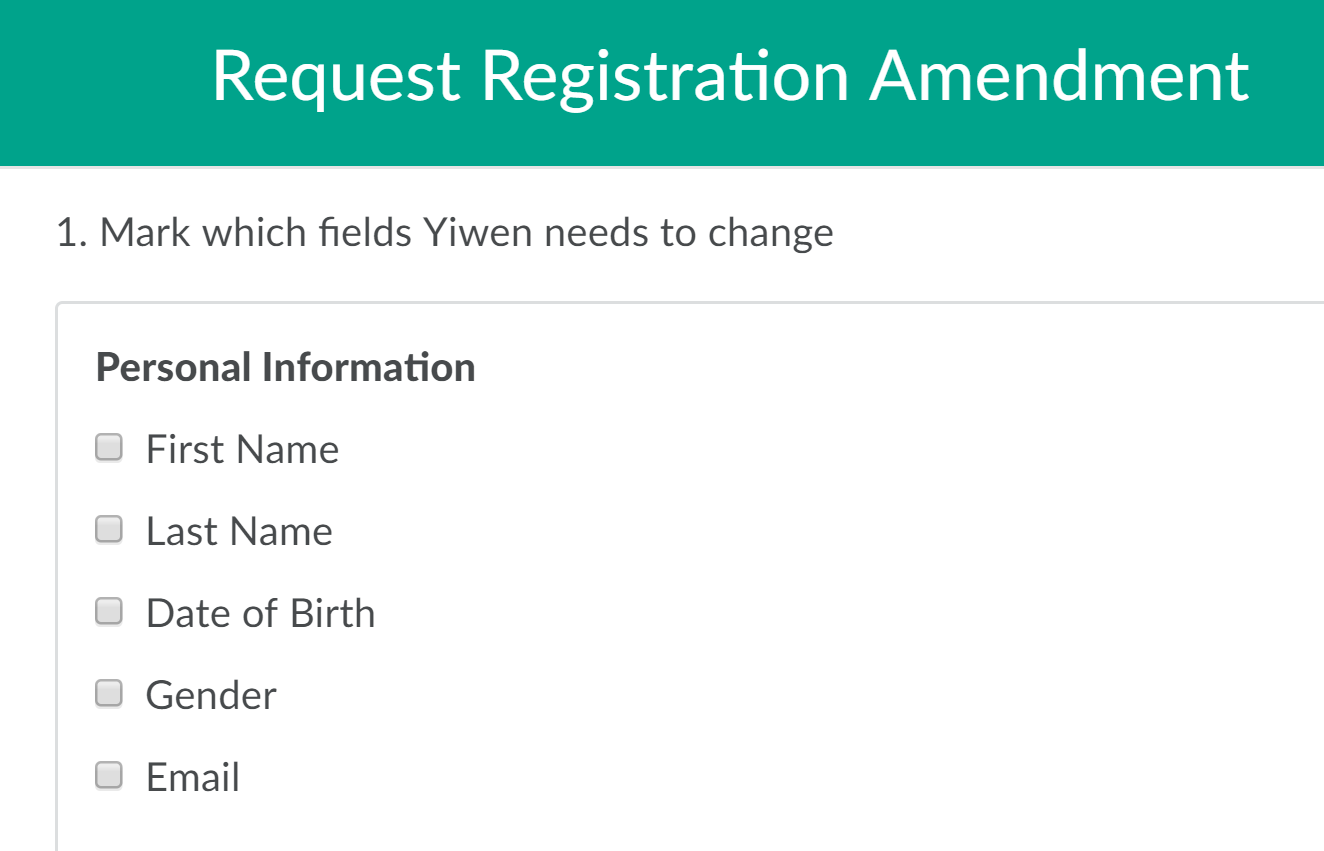Click the name "Yiwen" in the question

point(478,233)
